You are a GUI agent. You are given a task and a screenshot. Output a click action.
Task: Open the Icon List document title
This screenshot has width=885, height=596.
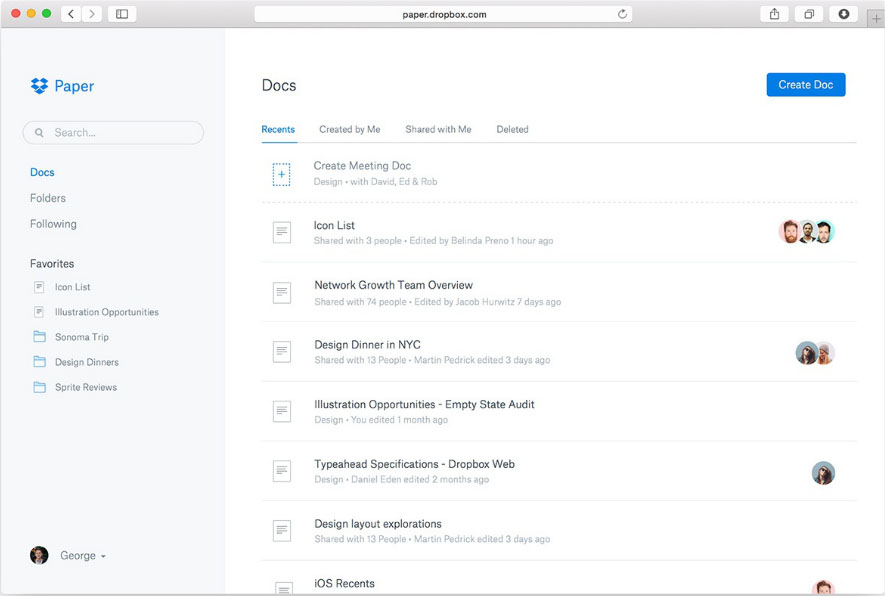(x=334, y=225)
